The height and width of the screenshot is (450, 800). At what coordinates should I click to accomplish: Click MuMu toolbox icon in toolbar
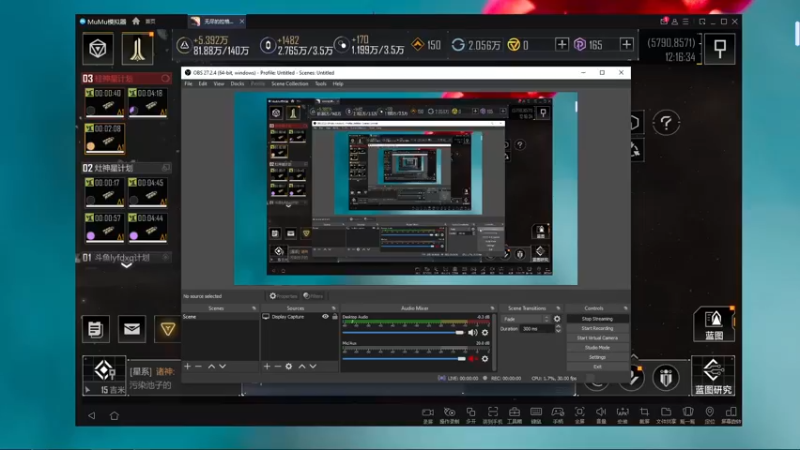tap(514, 412)
